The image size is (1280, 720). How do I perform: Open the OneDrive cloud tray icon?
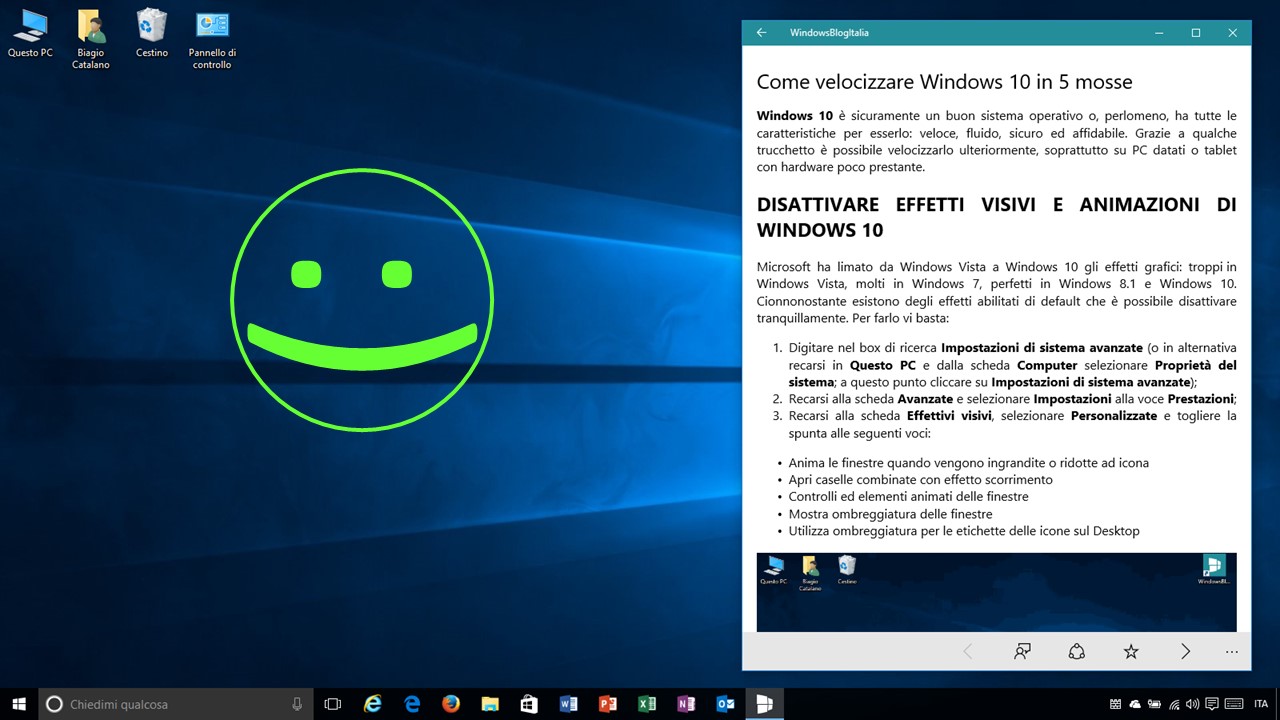1135,704
